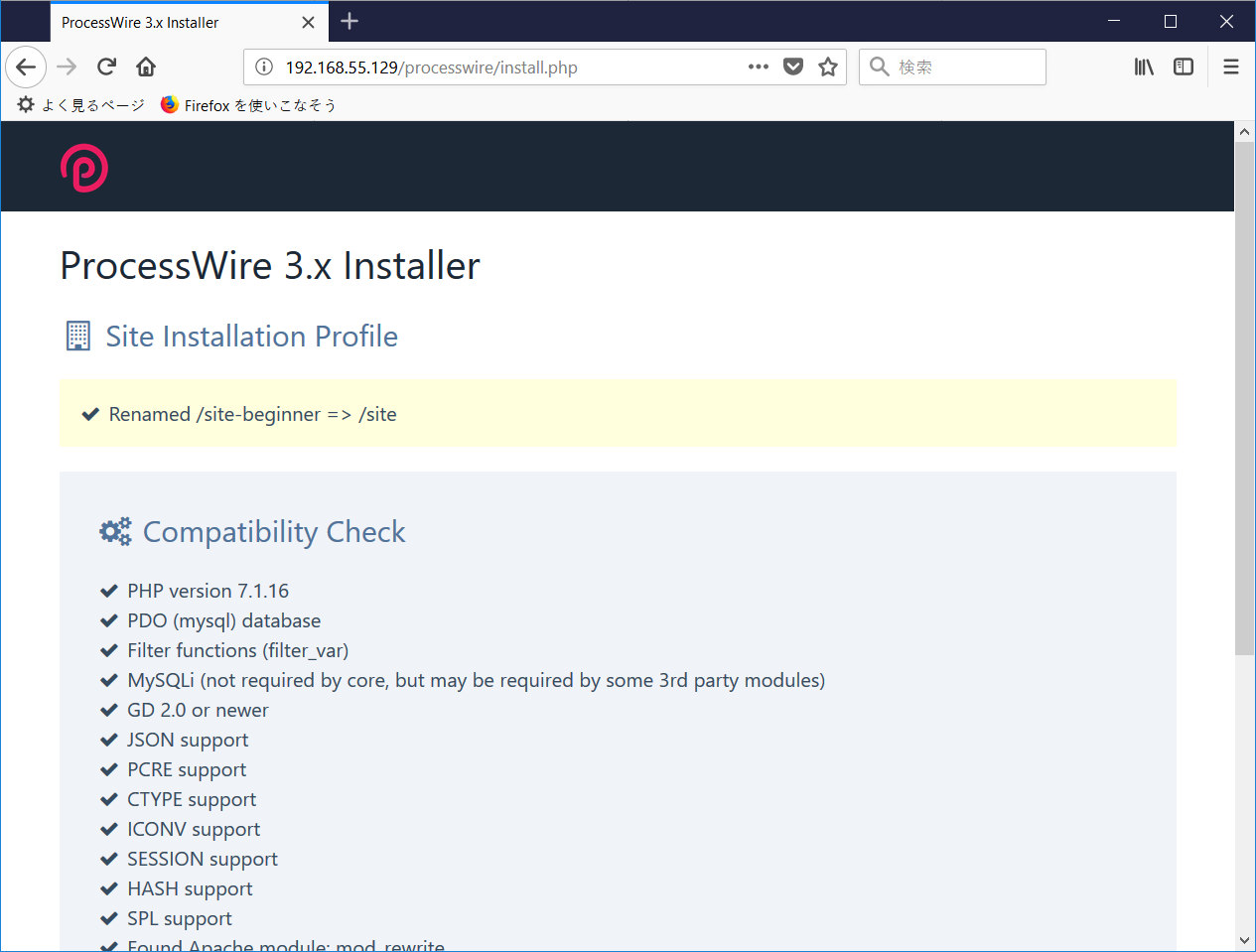Open a new browser tab
This screenshot has height=952, width=1256.
pyautogui.click(x=349, y=20)
